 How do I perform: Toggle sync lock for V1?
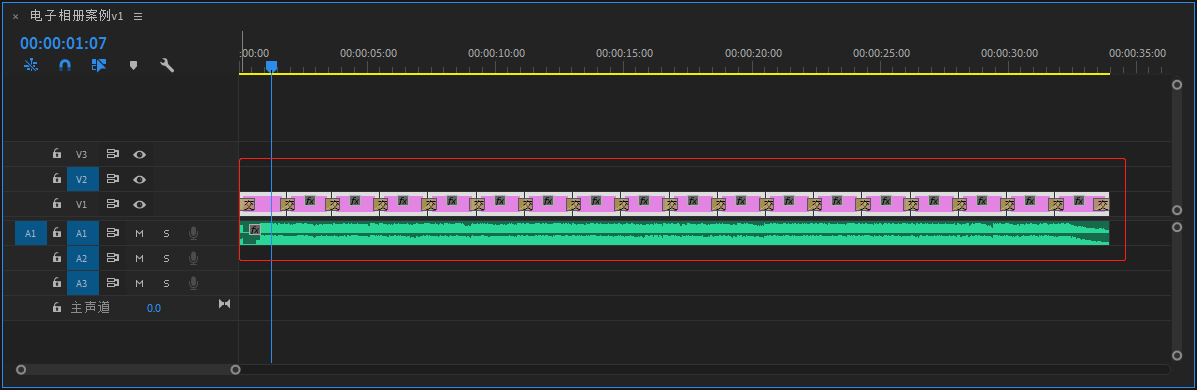(113, 204)
